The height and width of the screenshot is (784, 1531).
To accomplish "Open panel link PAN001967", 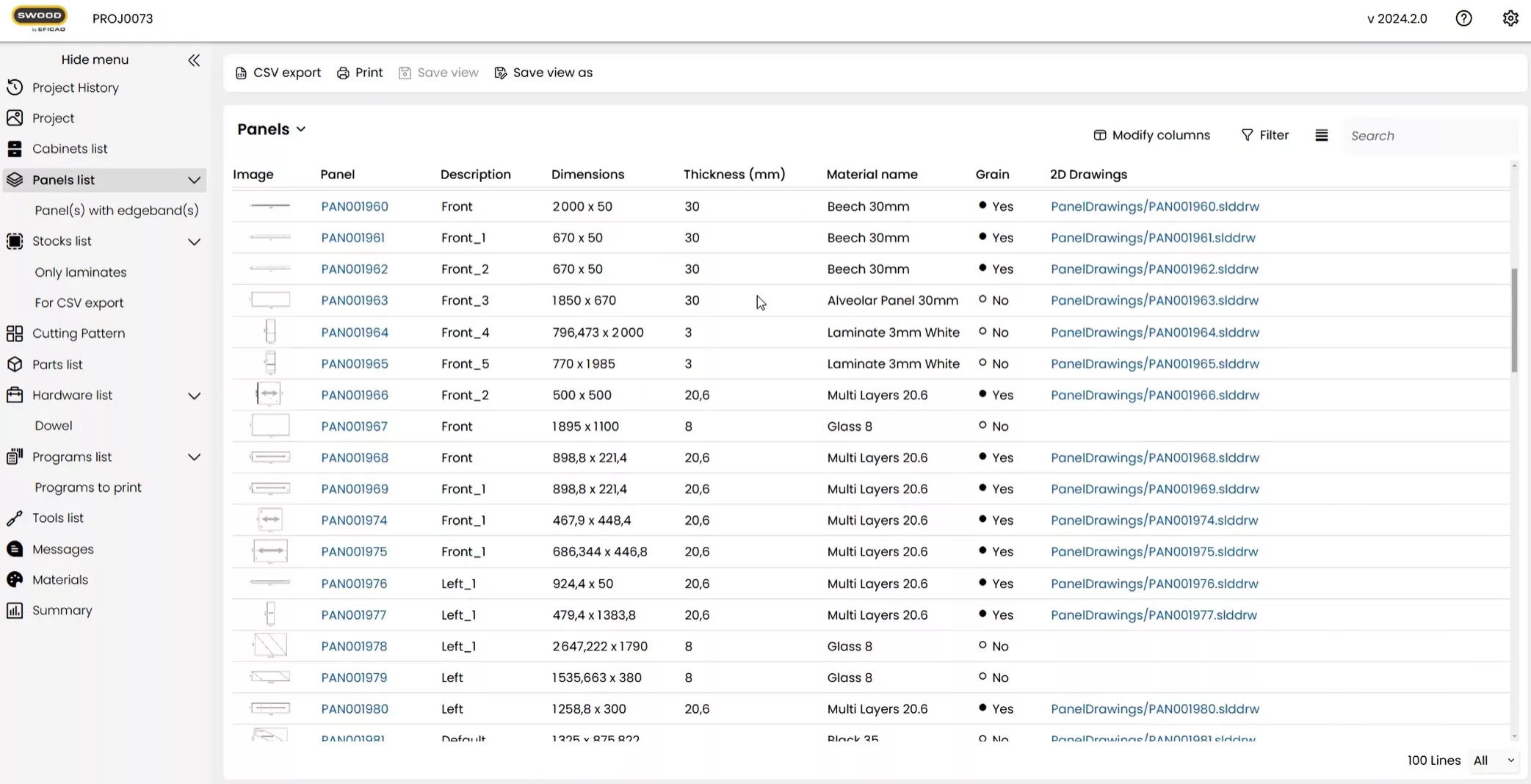I will coord(354,427).
